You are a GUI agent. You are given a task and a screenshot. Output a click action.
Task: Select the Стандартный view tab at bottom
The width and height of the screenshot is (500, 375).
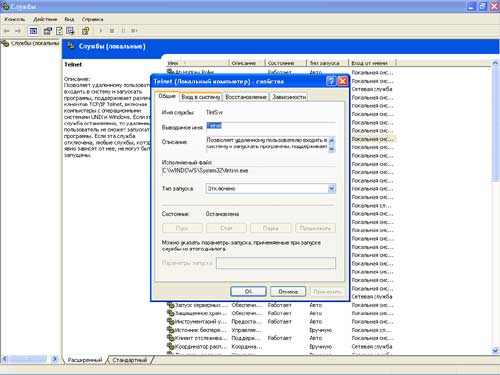tap(130, 360)
